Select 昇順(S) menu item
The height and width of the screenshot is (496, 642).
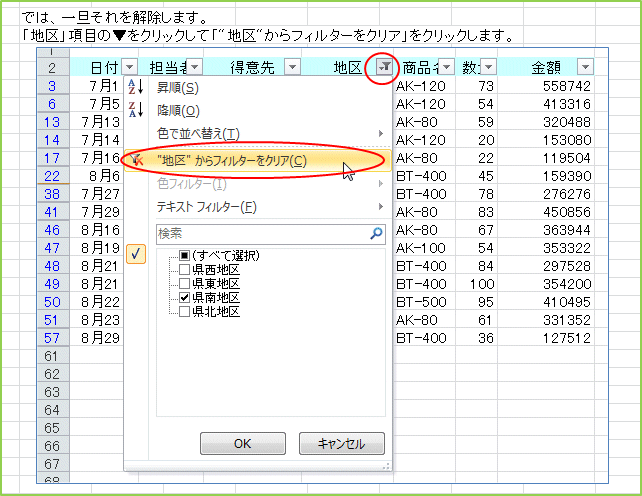[258, 87]
